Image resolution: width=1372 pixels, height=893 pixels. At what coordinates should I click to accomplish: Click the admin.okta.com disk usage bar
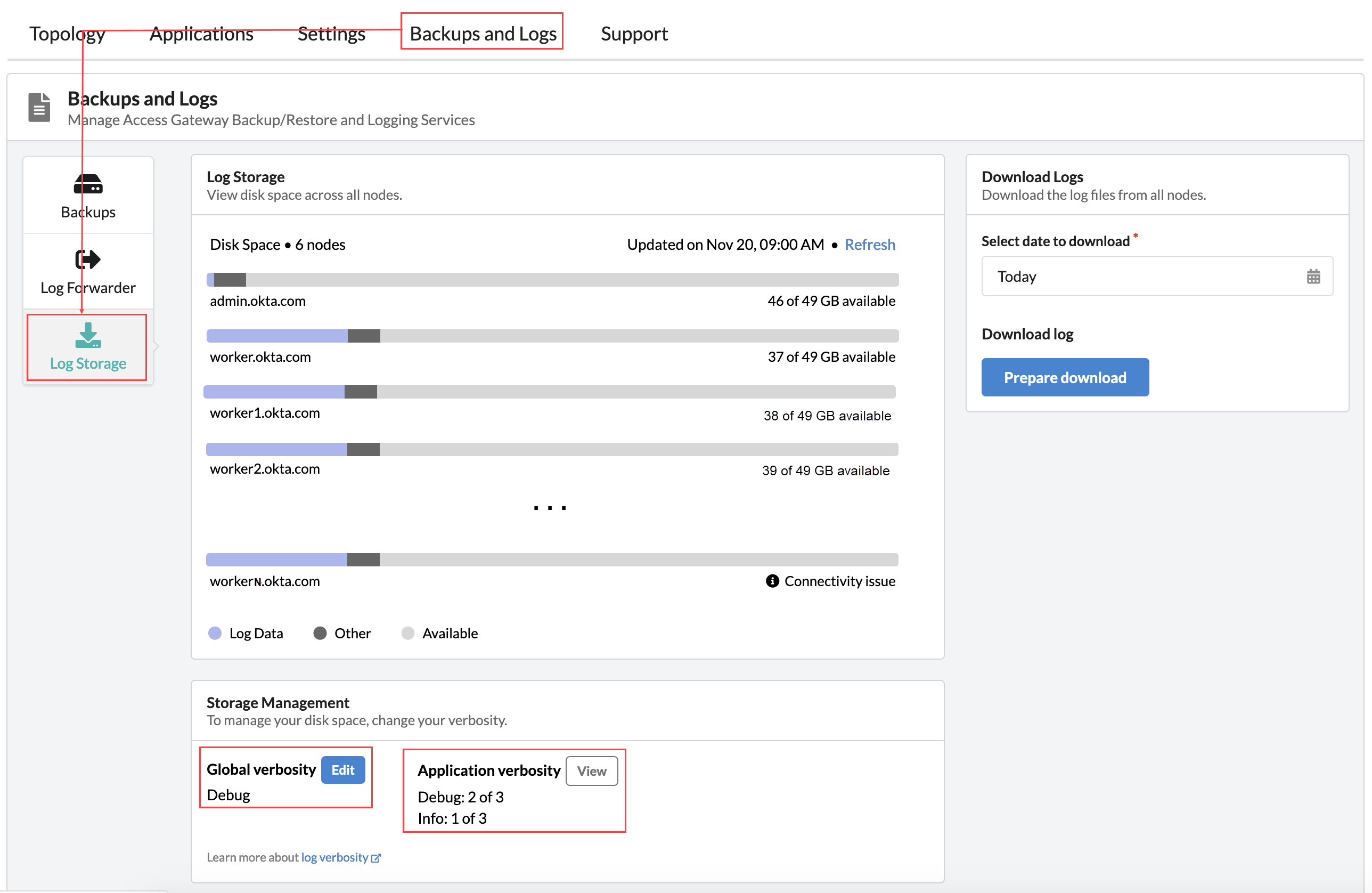pyautogui.click(x=552, y=280)
